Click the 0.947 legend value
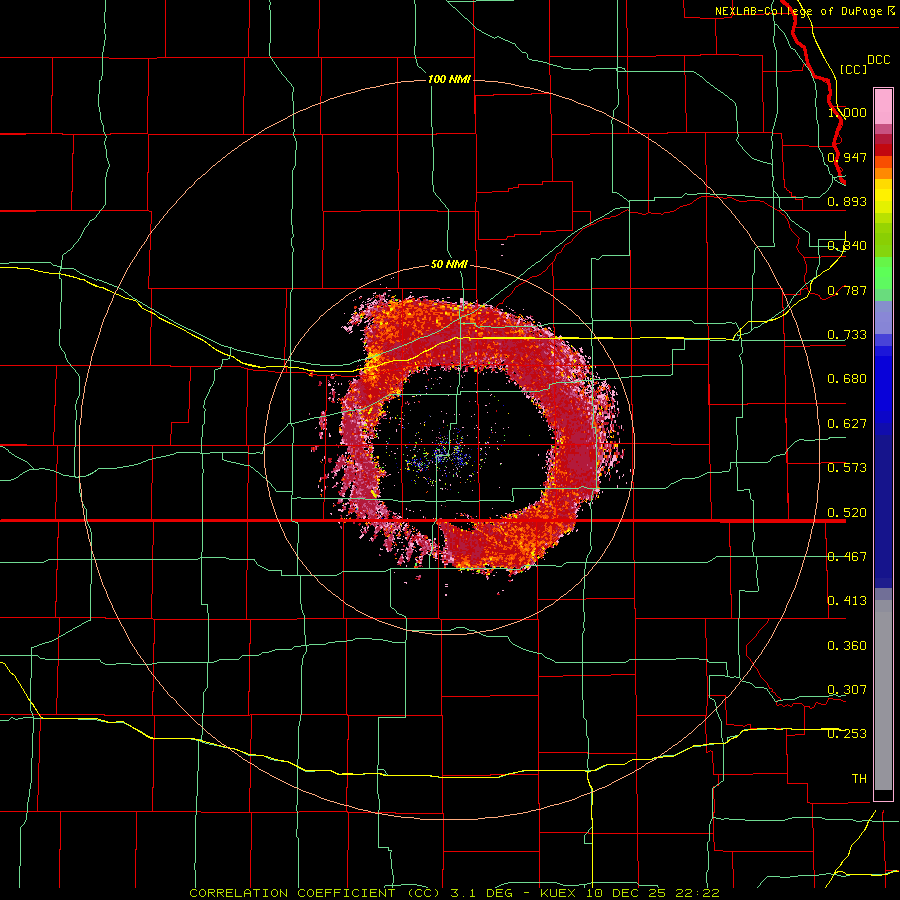 click(x=847, y=157)
